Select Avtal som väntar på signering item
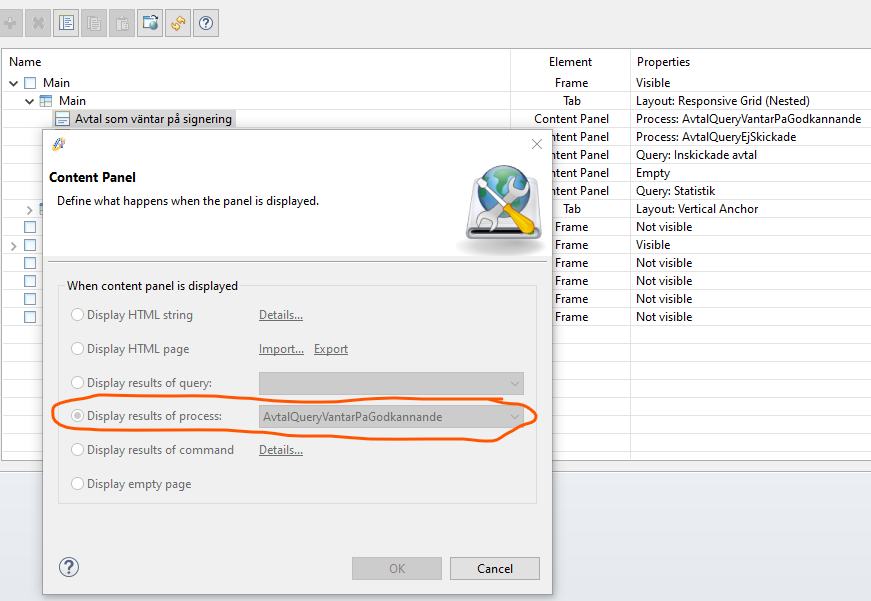The image size is (871, 601). point(153,119)
